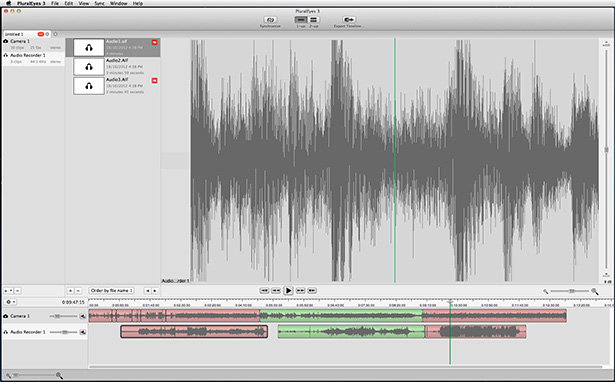Select the Audio3.AIF file name
This screenshot has height=382, width=615.
(117, 79)
